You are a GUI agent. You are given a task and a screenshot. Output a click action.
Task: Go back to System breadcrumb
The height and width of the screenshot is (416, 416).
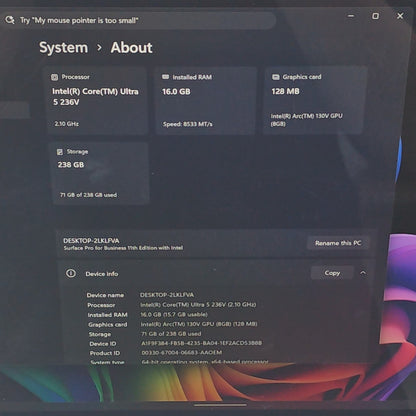pyautogui.click(x=63, y=47)
